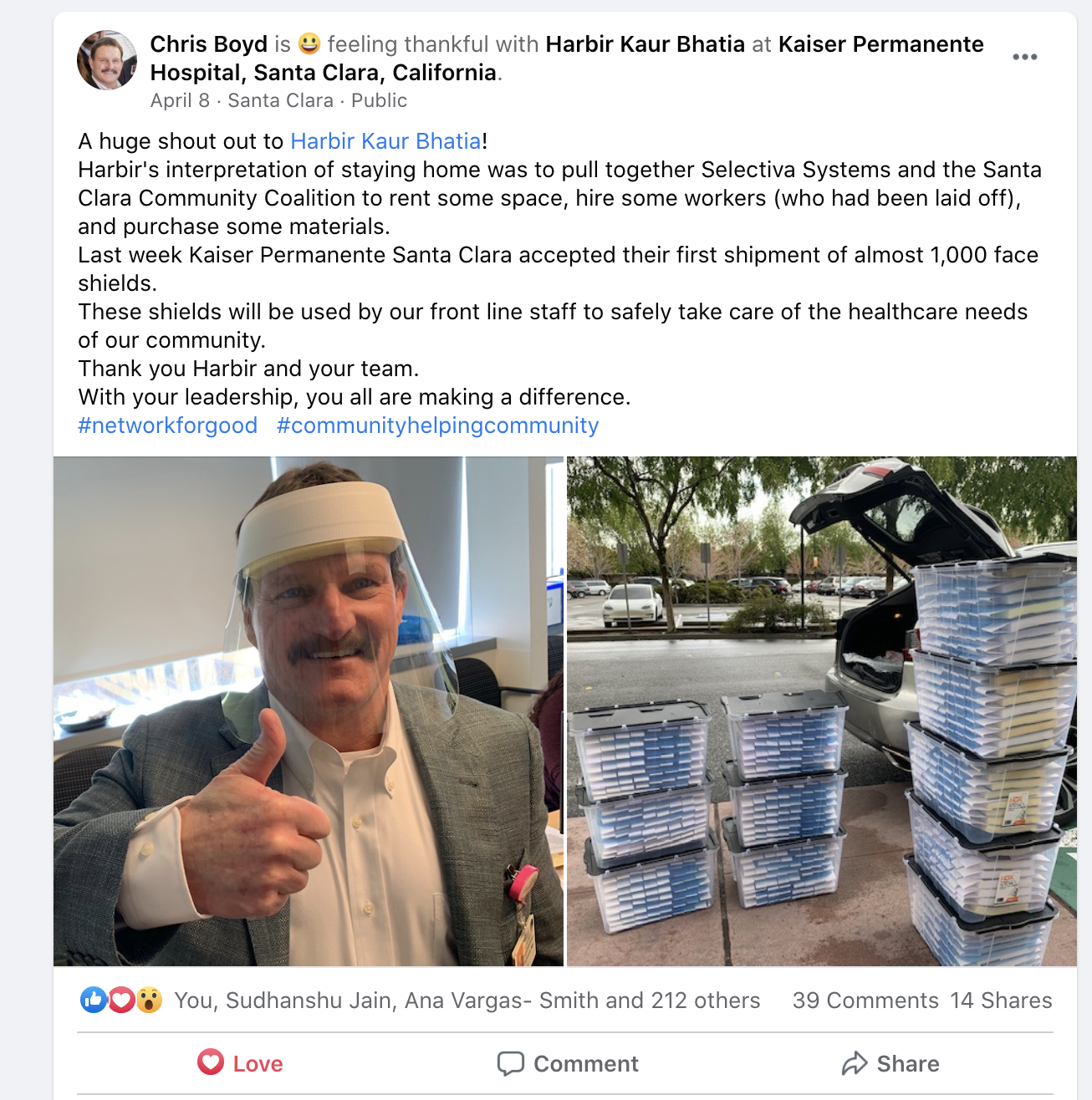This screenshot has height=1100, width=1092.
Task: Open the #communityhelpingcommunity hashtag
Action: point(437,425)
